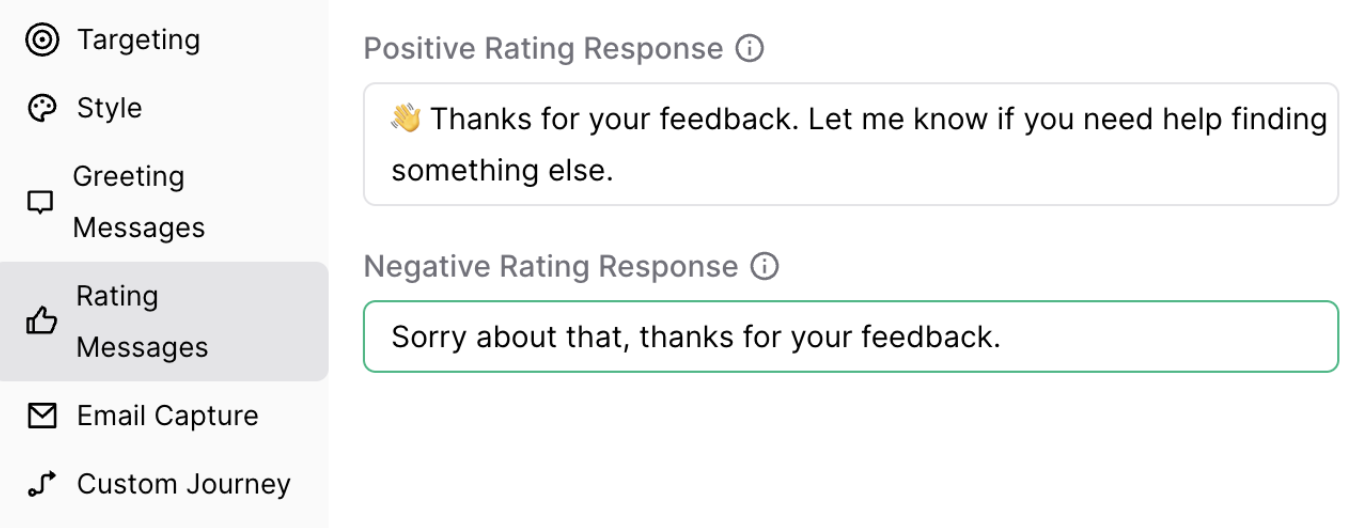Click the Custom Journey route icon
The width and height of the screenshot is (1364, 528).
coord(42,484)
